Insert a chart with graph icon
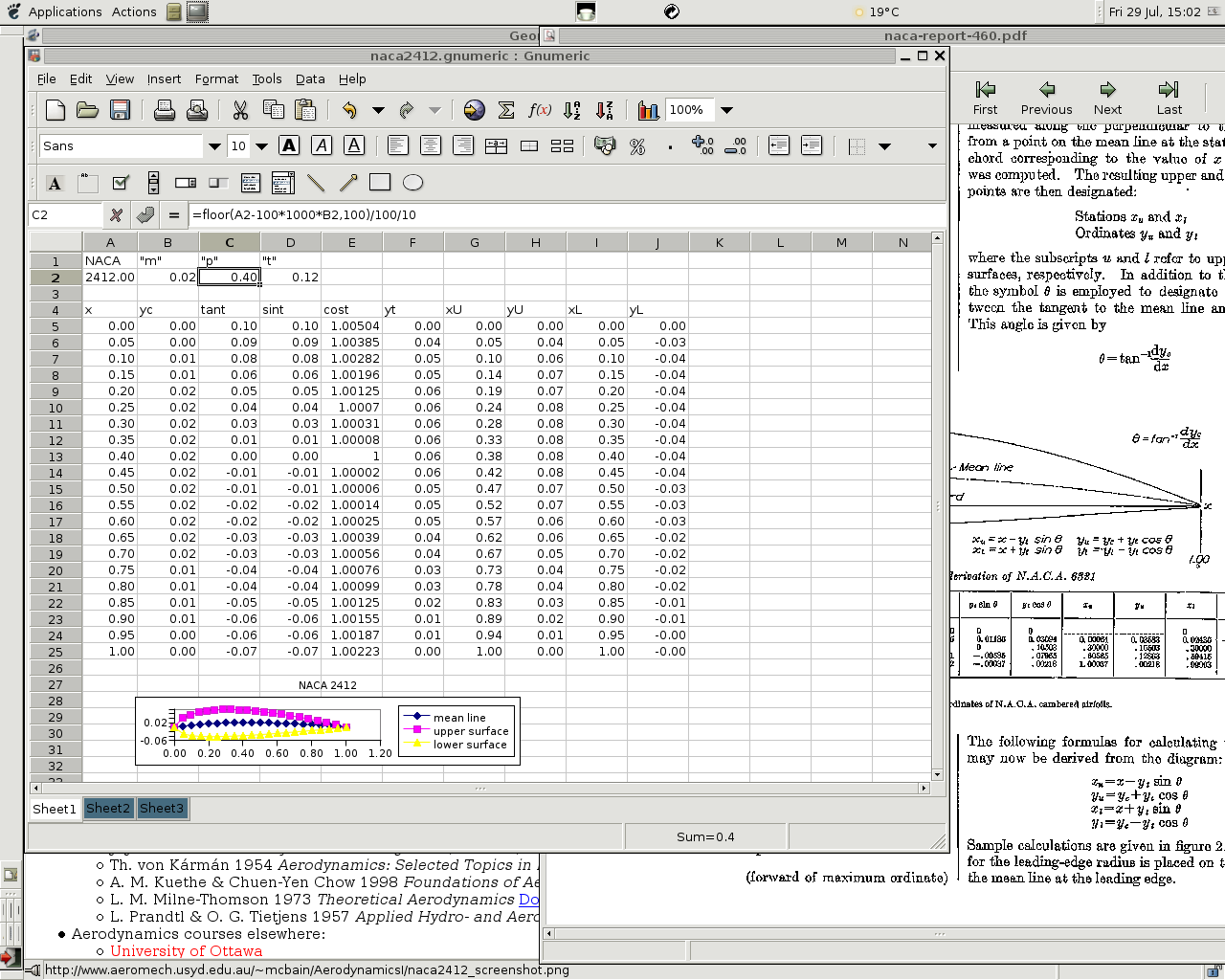This screenshot has height=980, width=1225. click(x=648, y=110)
